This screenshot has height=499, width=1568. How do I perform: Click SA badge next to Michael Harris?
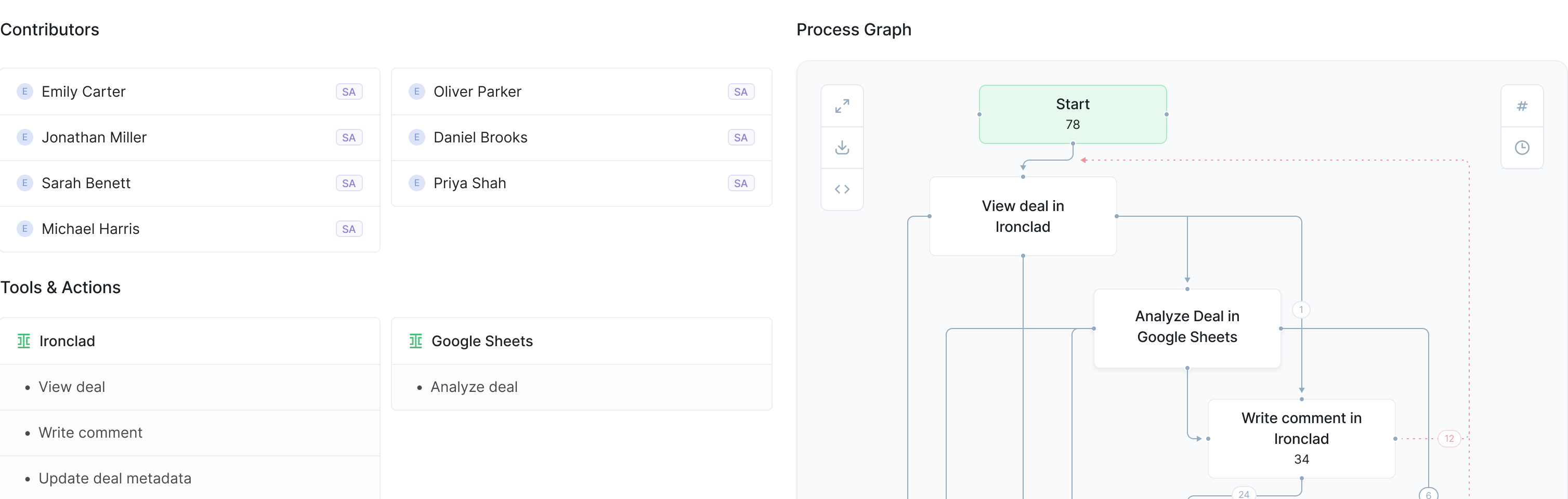click(349, 229)
